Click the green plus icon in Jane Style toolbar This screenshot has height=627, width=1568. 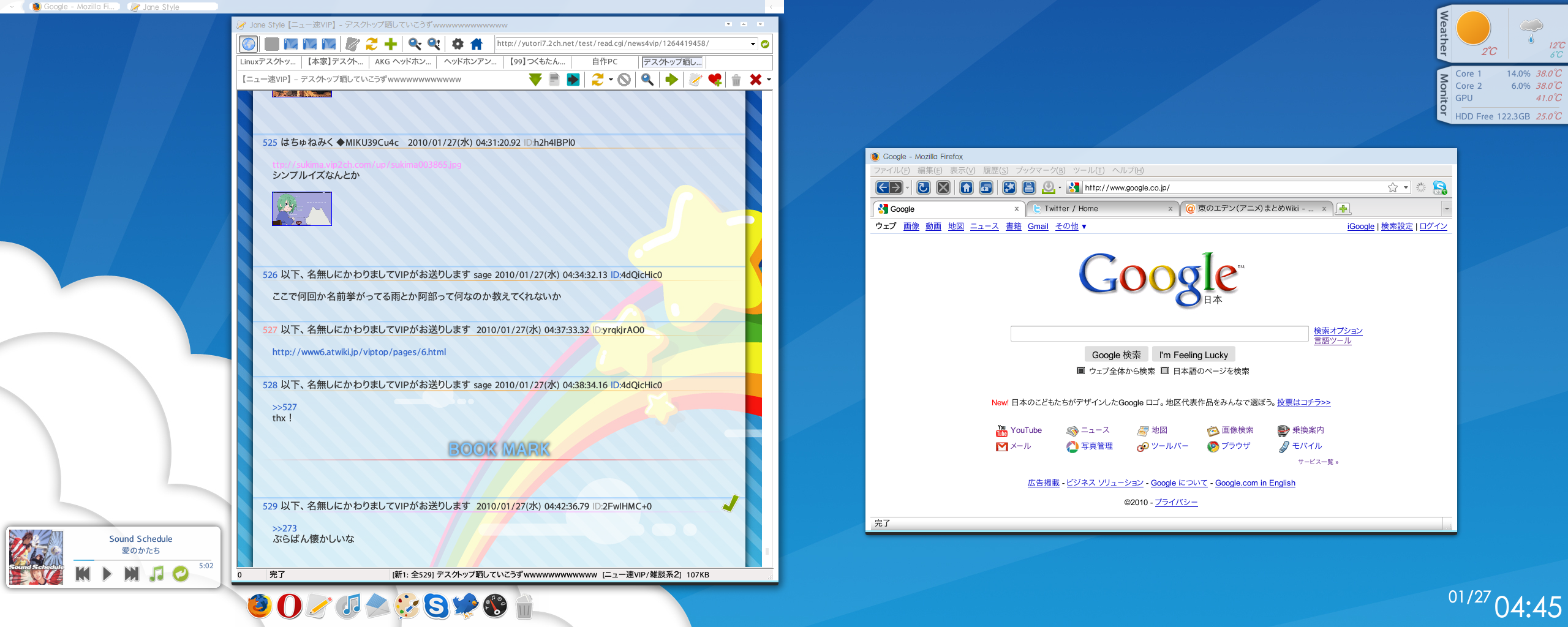pos(390,44)
